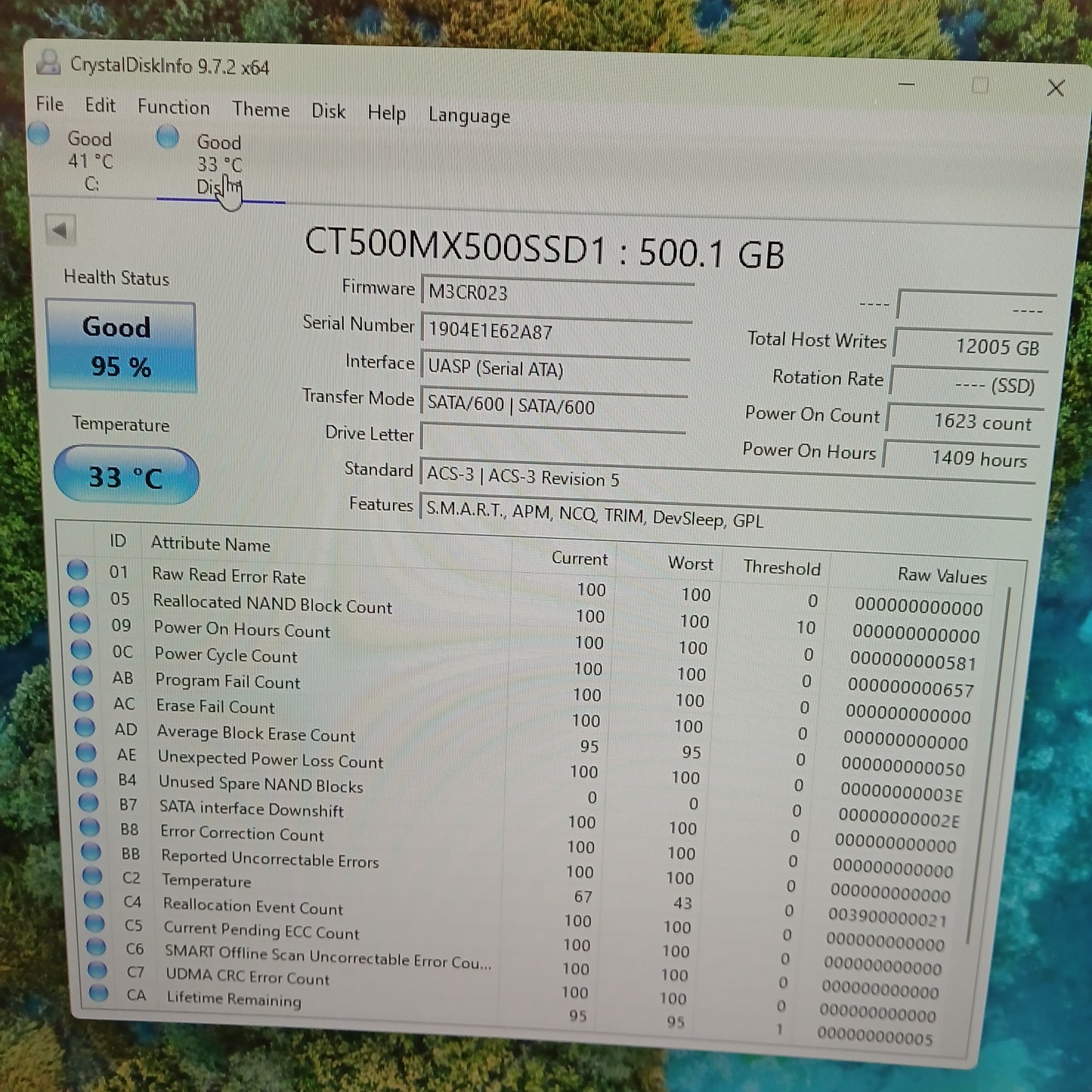Select the Raw Read Error Rate row text
The image size is (1092, 1092).
[228, 575]
